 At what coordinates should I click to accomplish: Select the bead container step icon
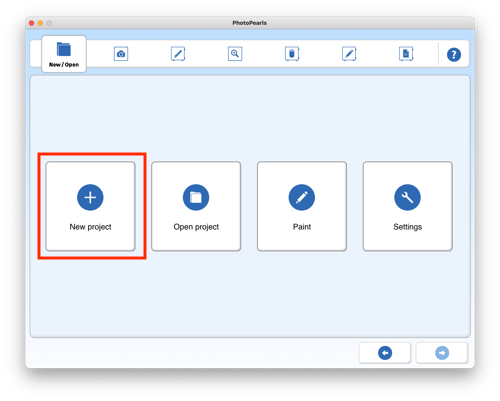pyautogui.click(x=292, y=54)
